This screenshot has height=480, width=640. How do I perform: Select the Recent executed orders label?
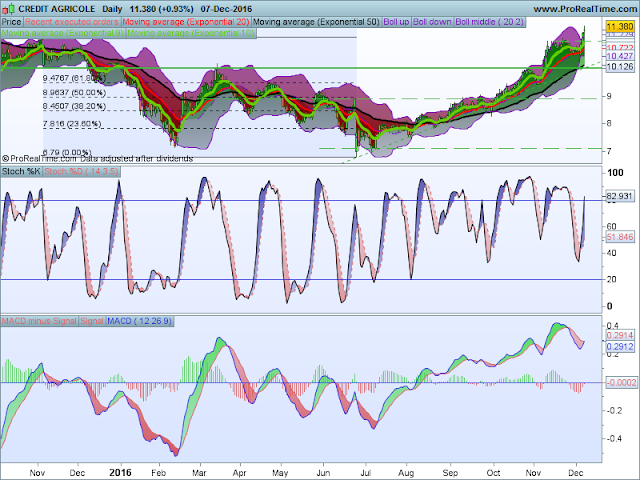[71, 22]
